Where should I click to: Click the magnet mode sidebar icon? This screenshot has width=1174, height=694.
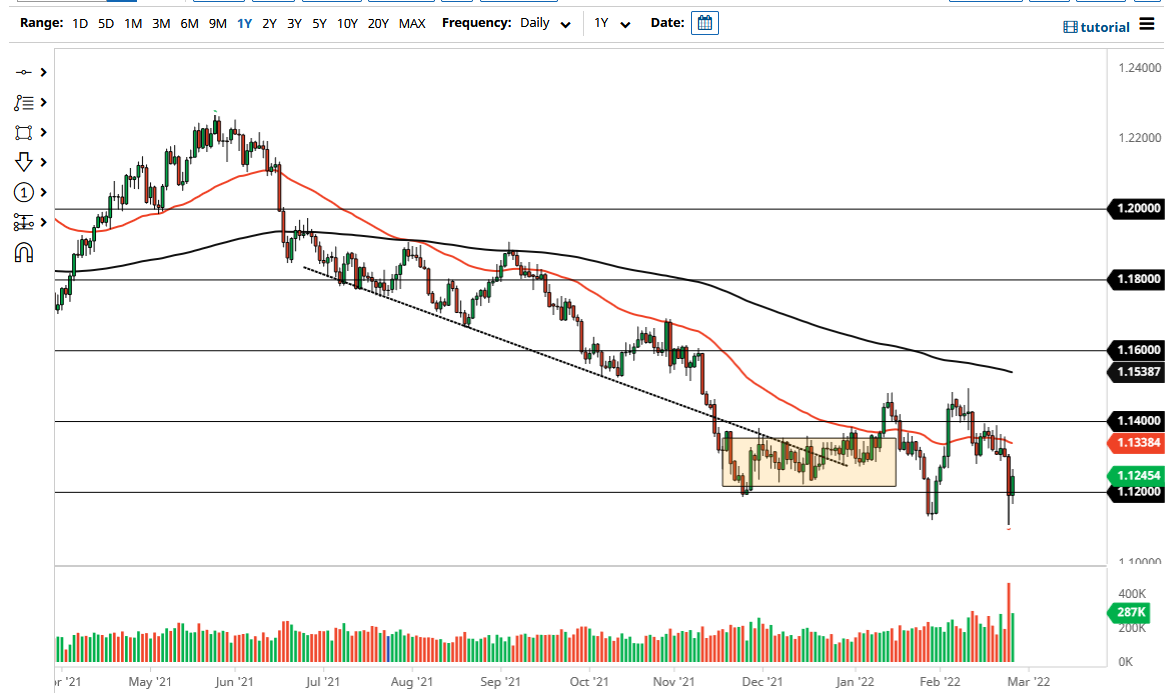coord(25,252)
